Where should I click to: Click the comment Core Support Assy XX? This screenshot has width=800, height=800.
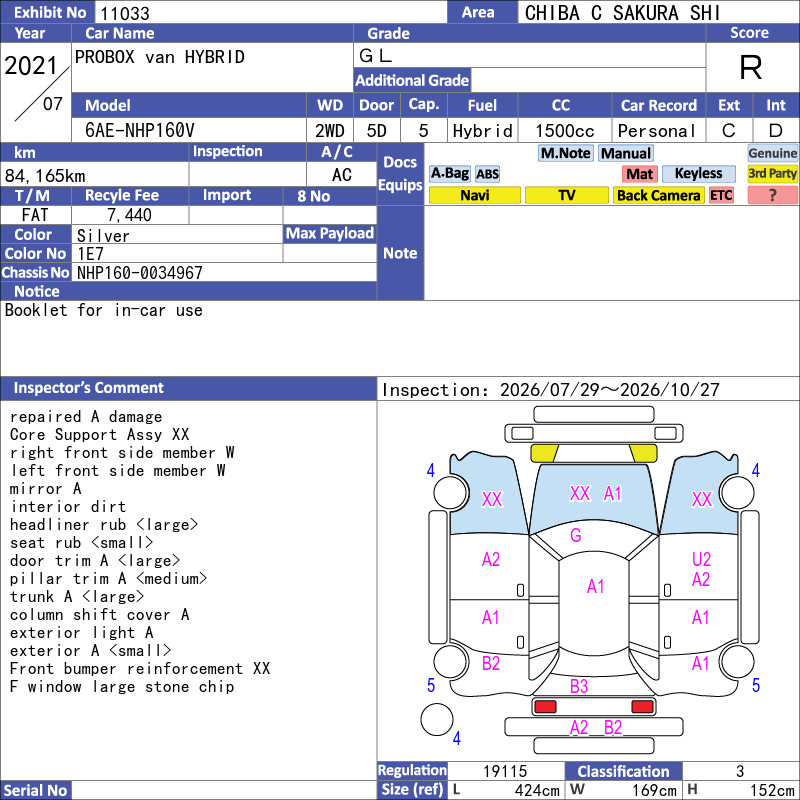pos(99,435)
